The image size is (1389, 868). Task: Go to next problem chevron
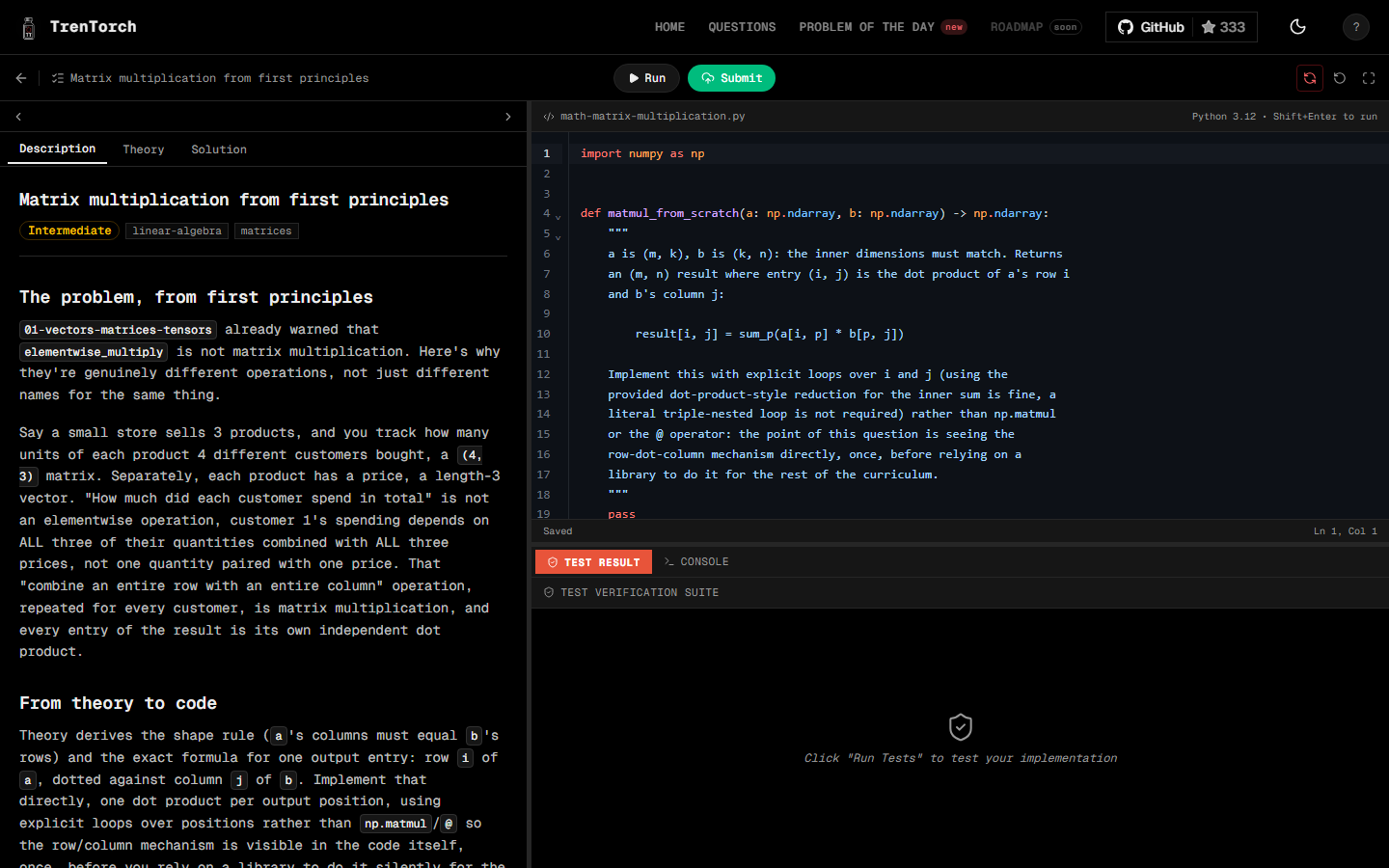tap(508, 117)
